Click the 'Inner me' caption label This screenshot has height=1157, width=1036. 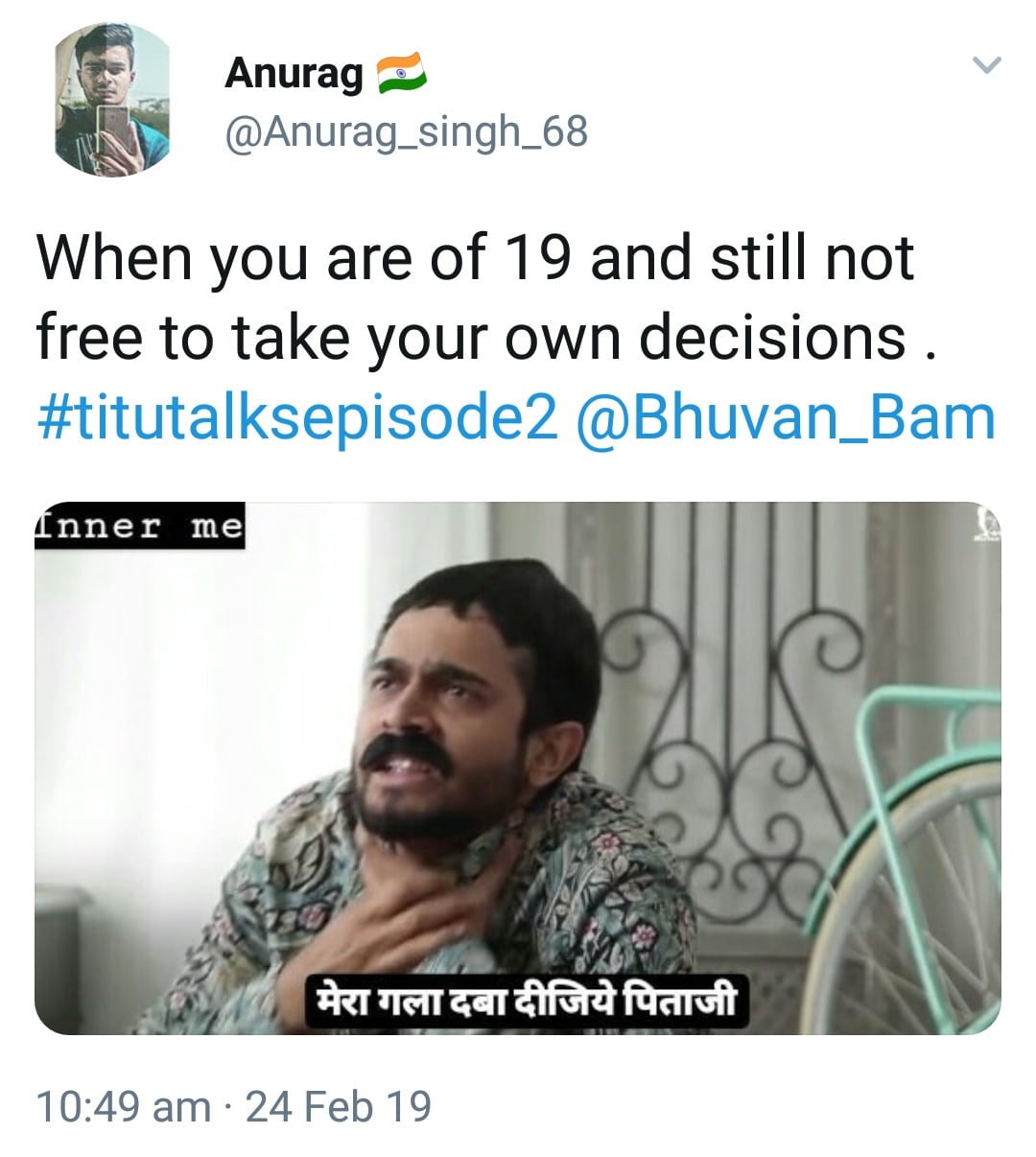[140, 526]
